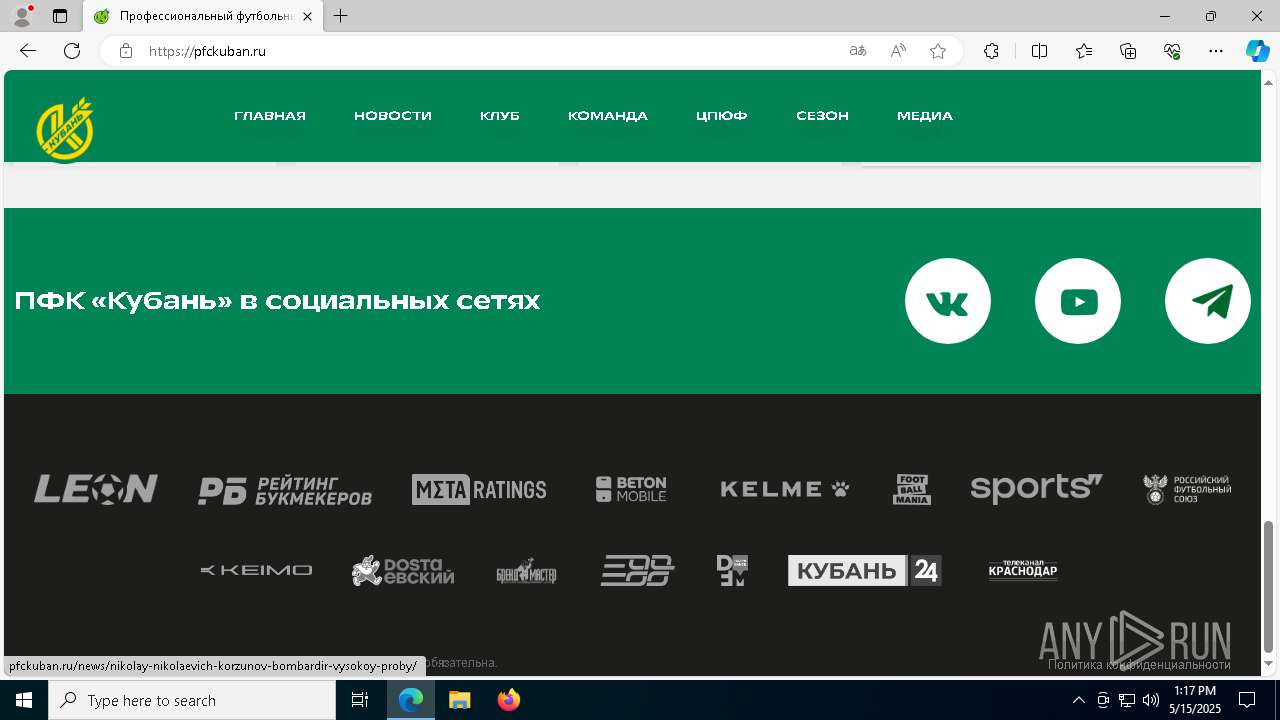
Task: Launch Firefox from the taskbar
Action: click(x=509, y=700)
